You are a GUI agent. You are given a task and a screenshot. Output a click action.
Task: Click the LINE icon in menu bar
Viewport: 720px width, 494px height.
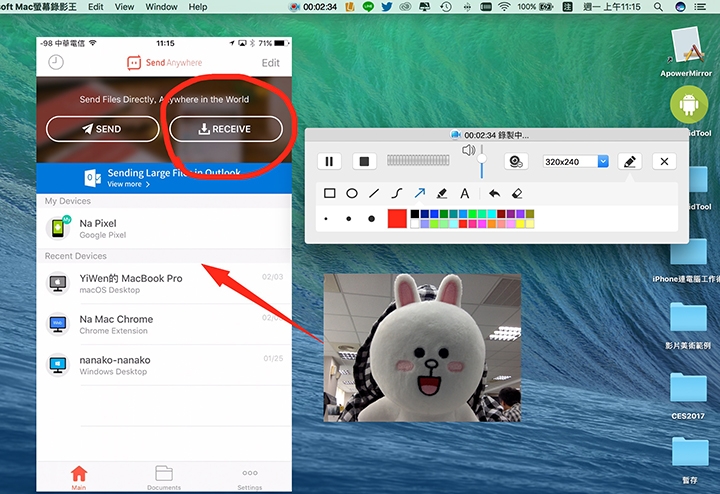pos(368,6)
